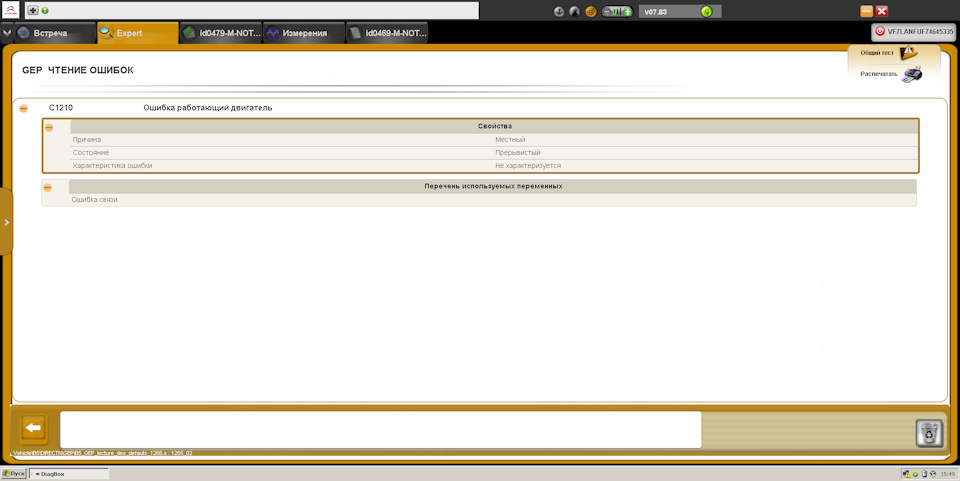Image resolution: width=960 pixels, height=481 pixels.
Task: Collapse the C1210 fault entry
Action: coord(23,108)
